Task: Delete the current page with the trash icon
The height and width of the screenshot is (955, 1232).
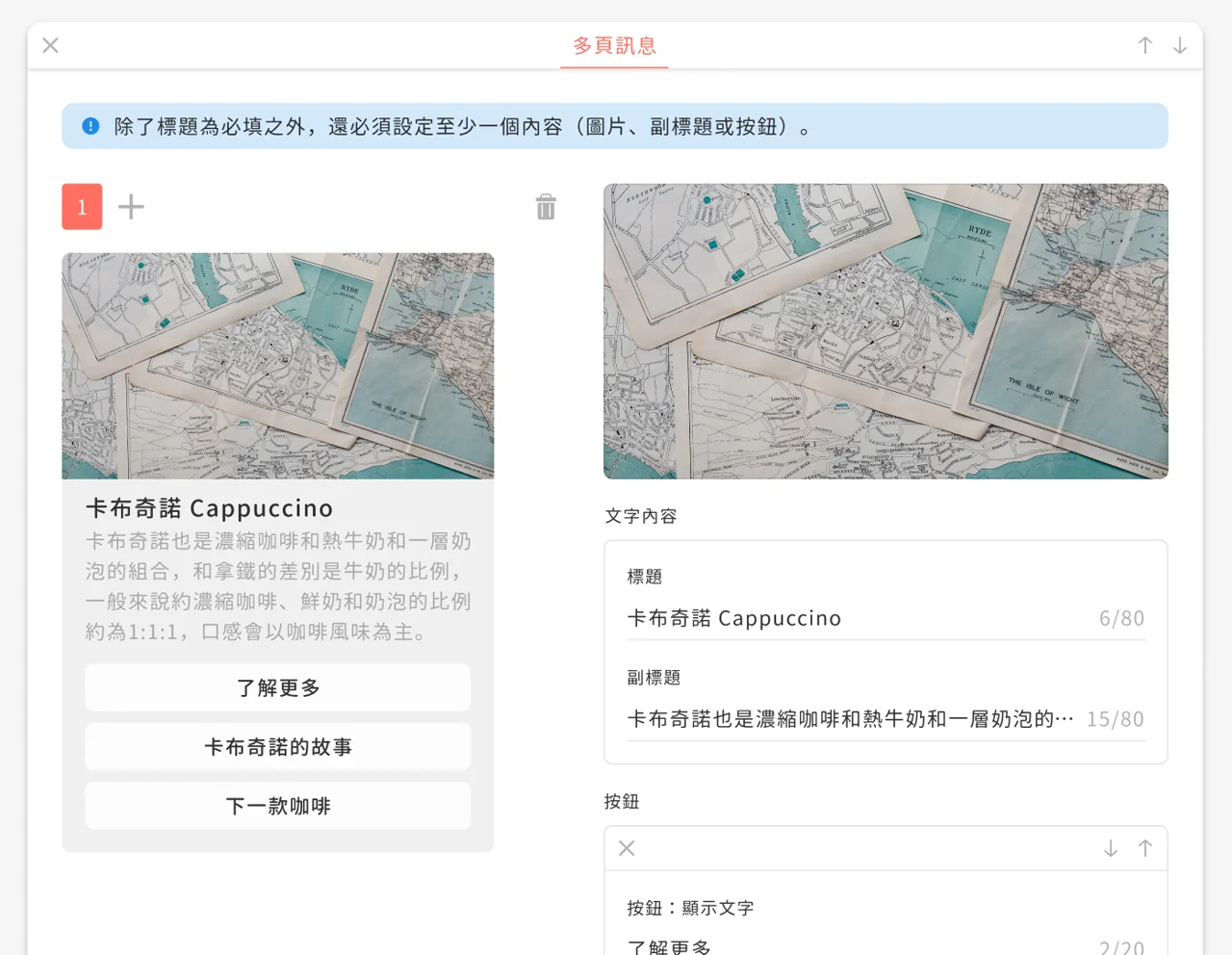Action: pyautogui.click(x=546, y=207)
